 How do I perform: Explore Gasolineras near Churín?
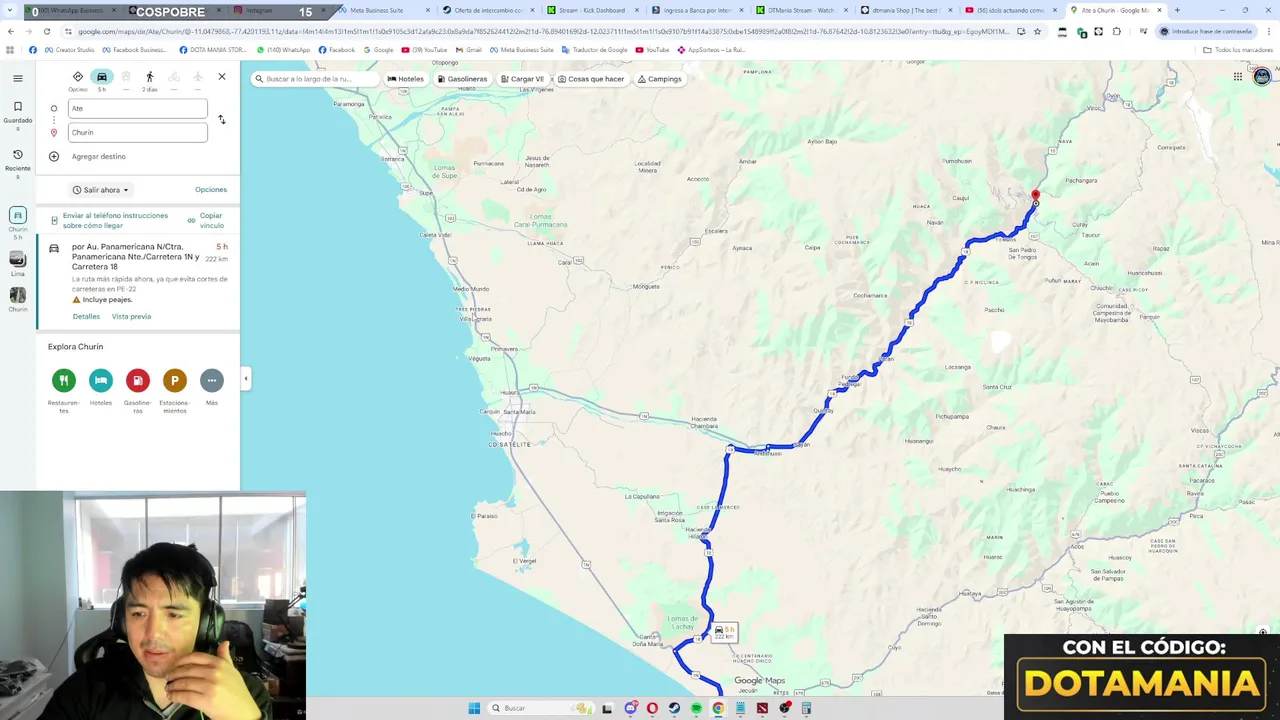click(138, 380)
